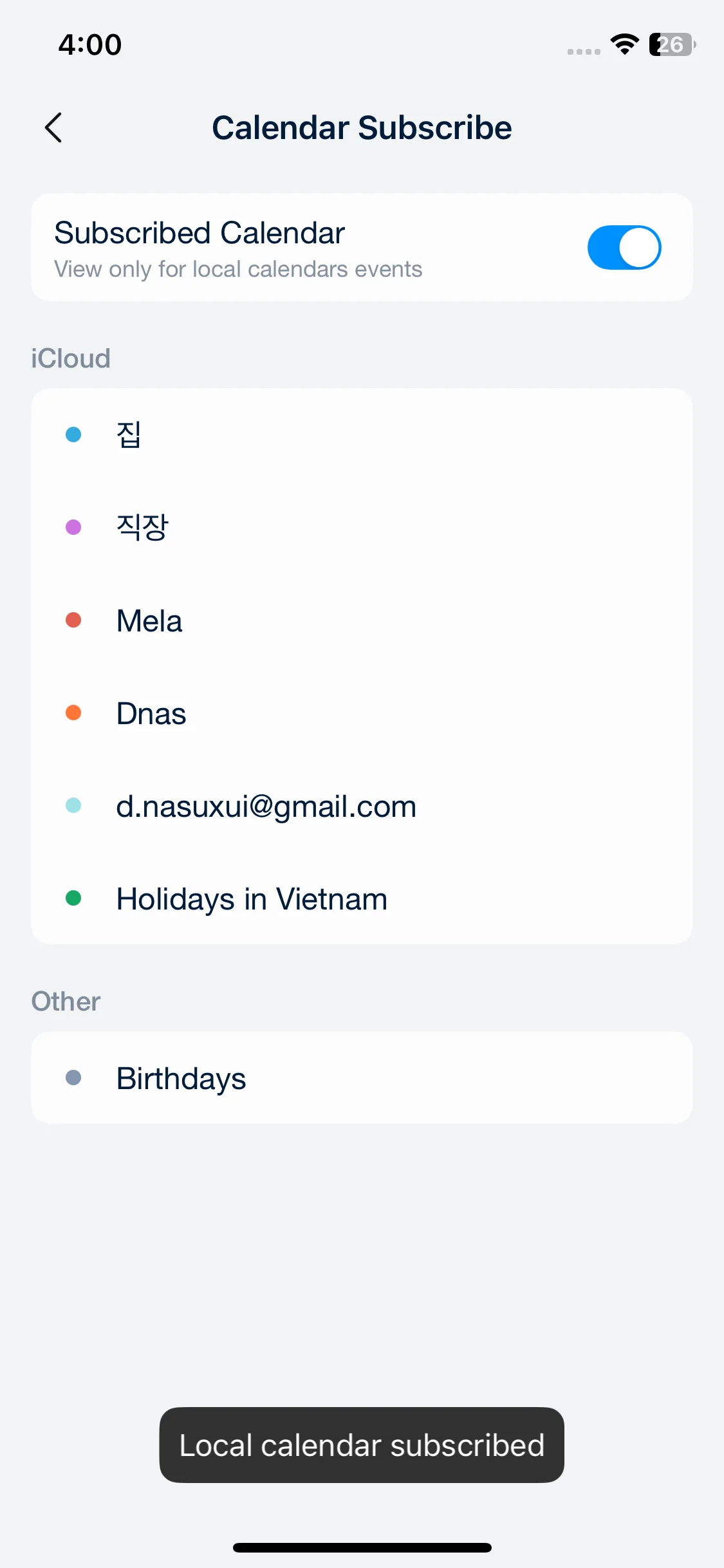The width and height of the screenshot is (724, 1568).
Task: Tap the status bar clock
Action: 90,44
